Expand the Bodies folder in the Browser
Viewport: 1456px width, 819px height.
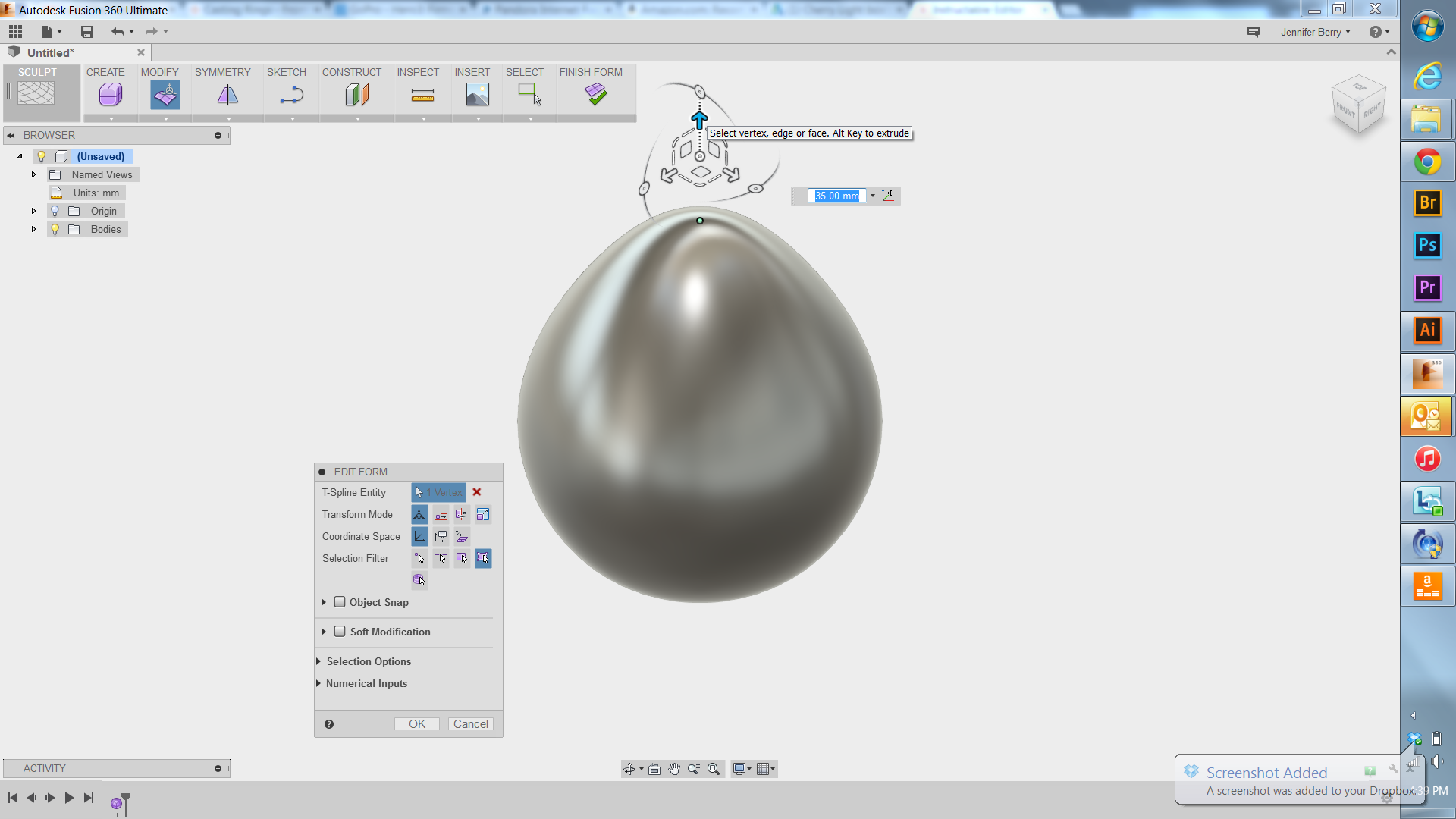33,229
